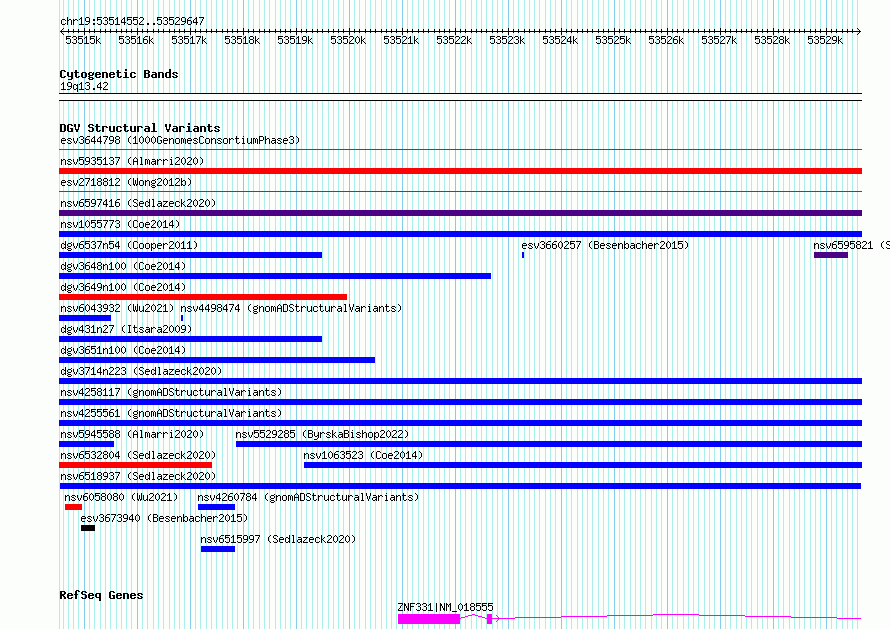The width and height of the screenshot is (890, 629).
Task: Click the dgv3648n100 blue bar
Action: [x=275, y=276]
